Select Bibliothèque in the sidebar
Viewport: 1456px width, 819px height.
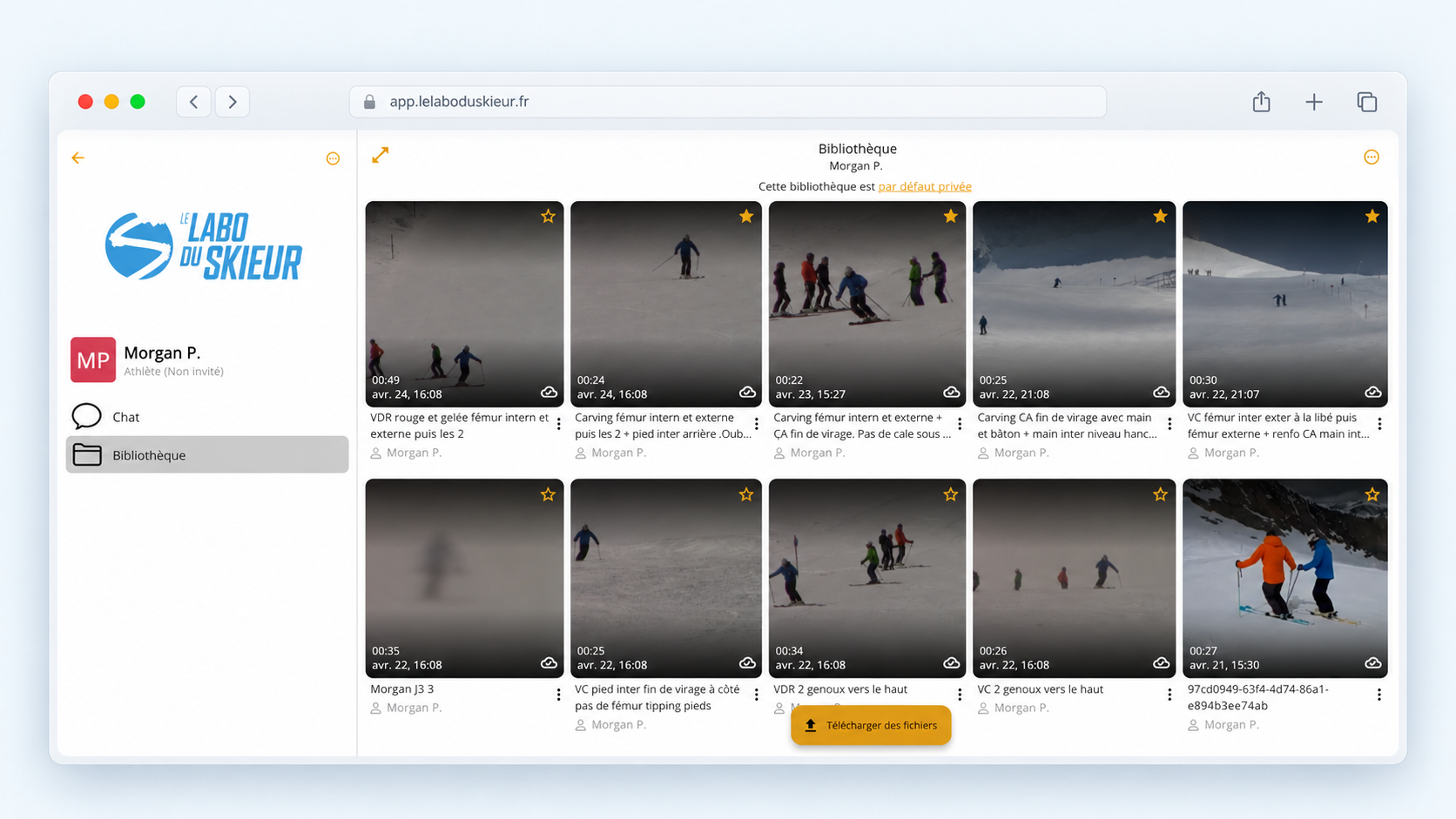pos(207,454)
